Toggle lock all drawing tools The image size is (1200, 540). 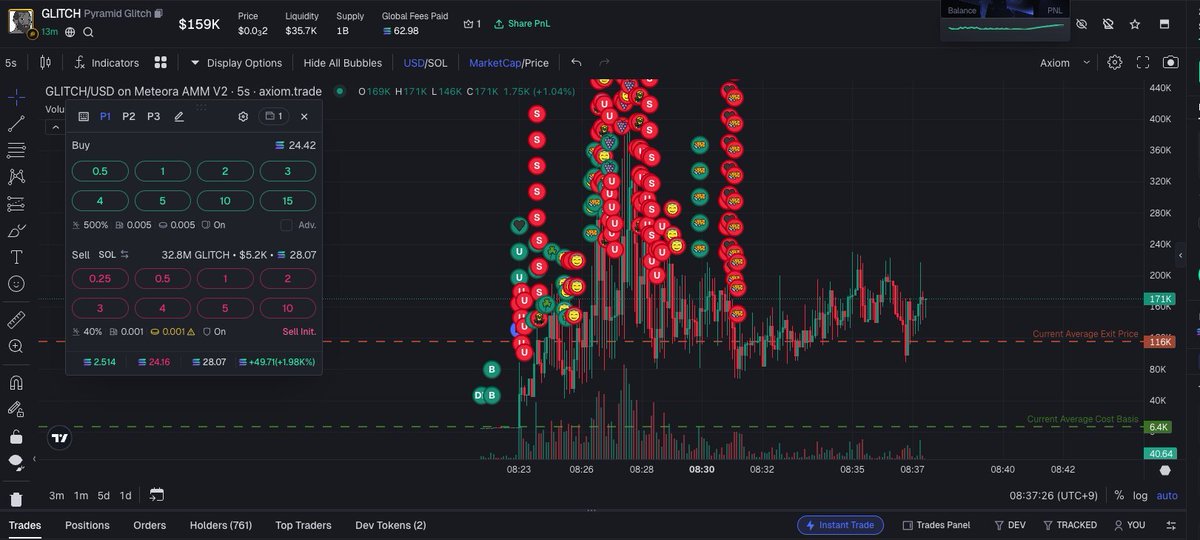point(16,436)
